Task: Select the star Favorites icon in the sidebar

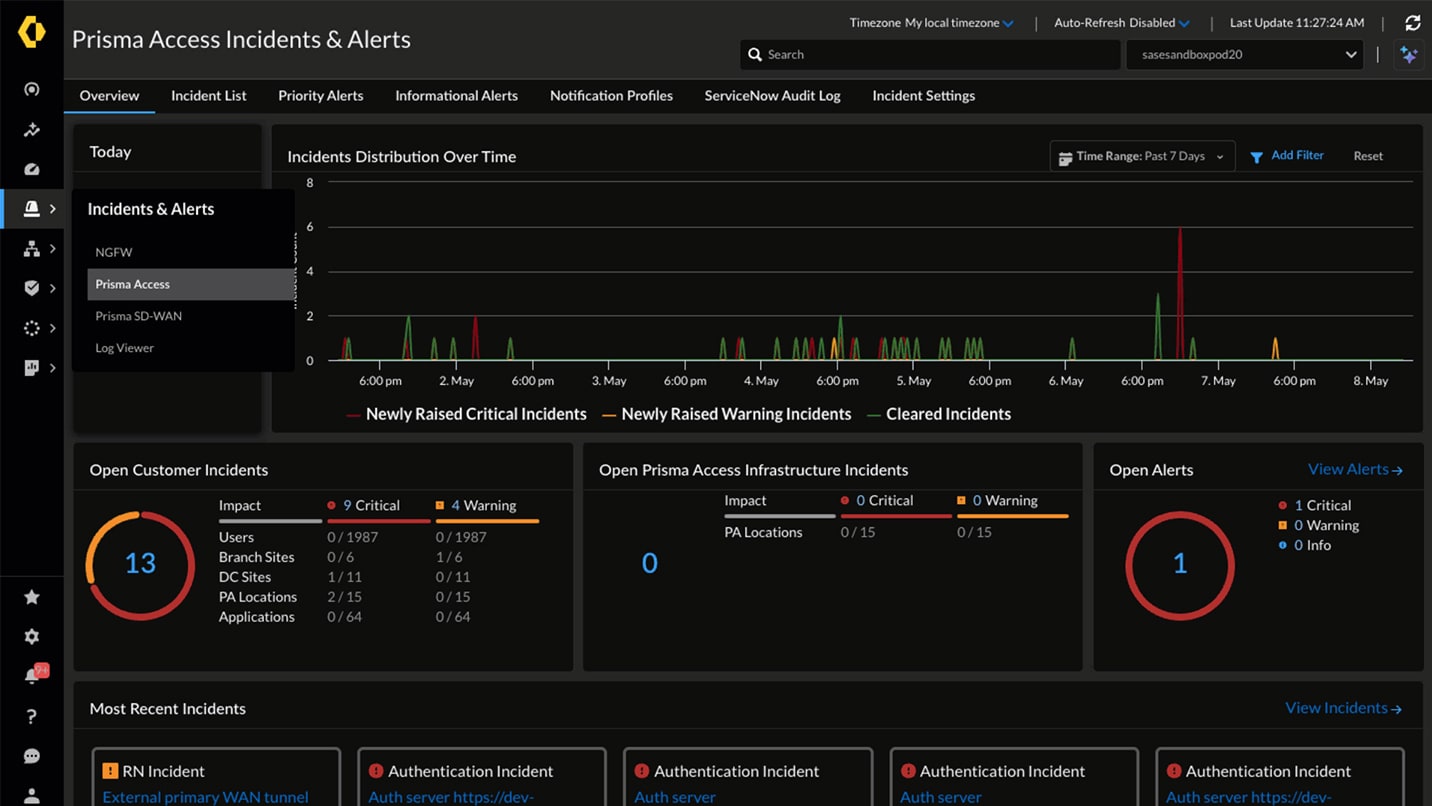Action: tap(33, 597)
